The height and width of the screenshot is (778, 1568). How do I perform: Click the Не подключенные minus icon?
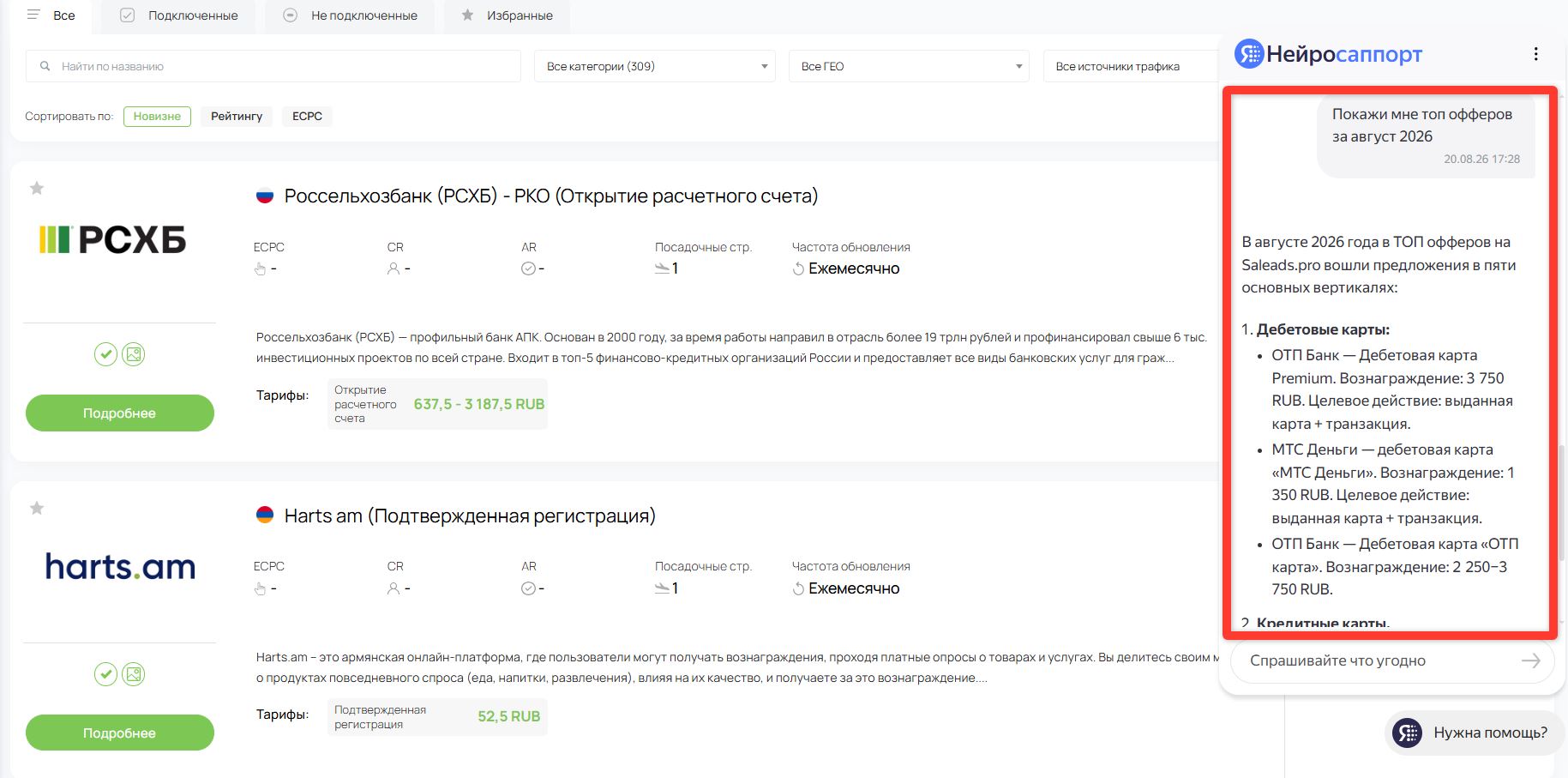(290, 15)
